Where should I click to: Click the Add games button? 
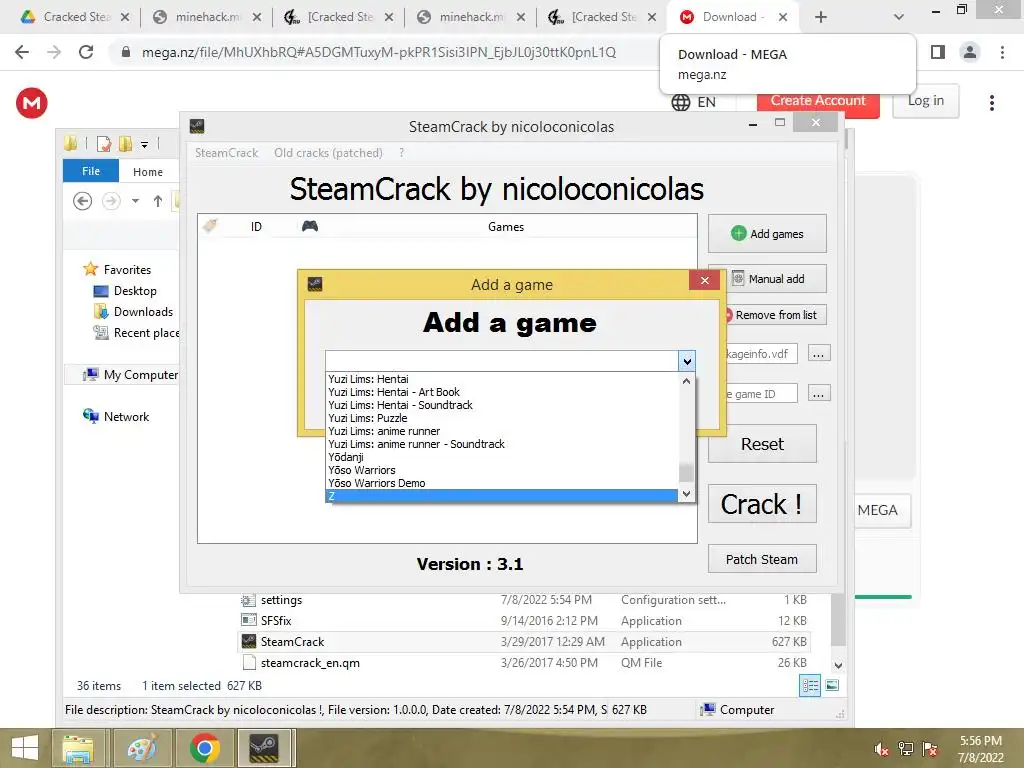pyautogui.click(x=767, y=234)
